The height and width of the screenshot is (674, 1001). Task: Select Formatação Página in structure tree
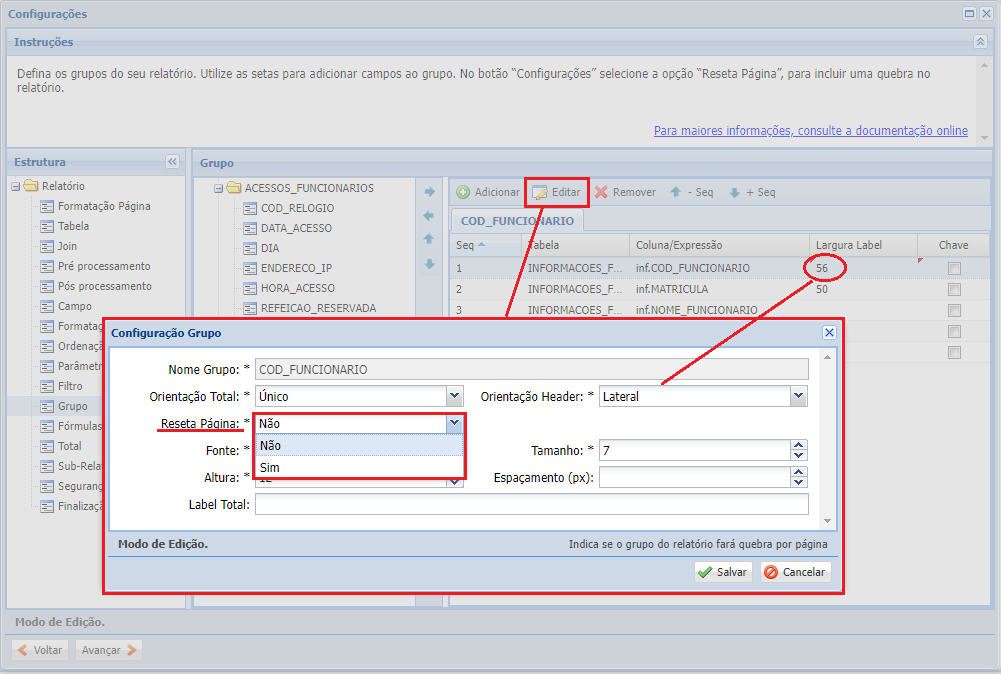coord(104,206)
